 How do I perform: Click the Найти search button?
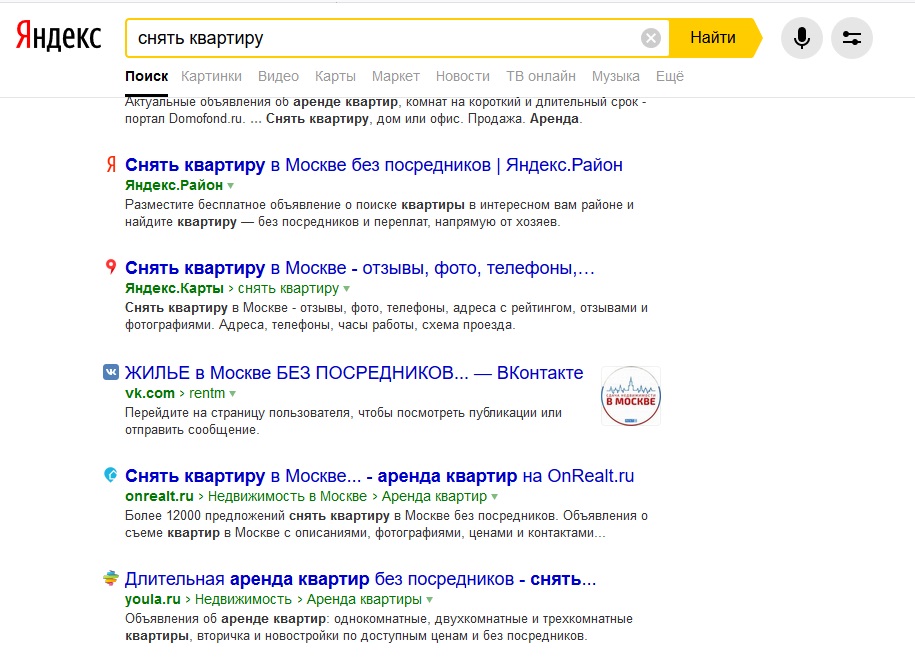(715, 38)
